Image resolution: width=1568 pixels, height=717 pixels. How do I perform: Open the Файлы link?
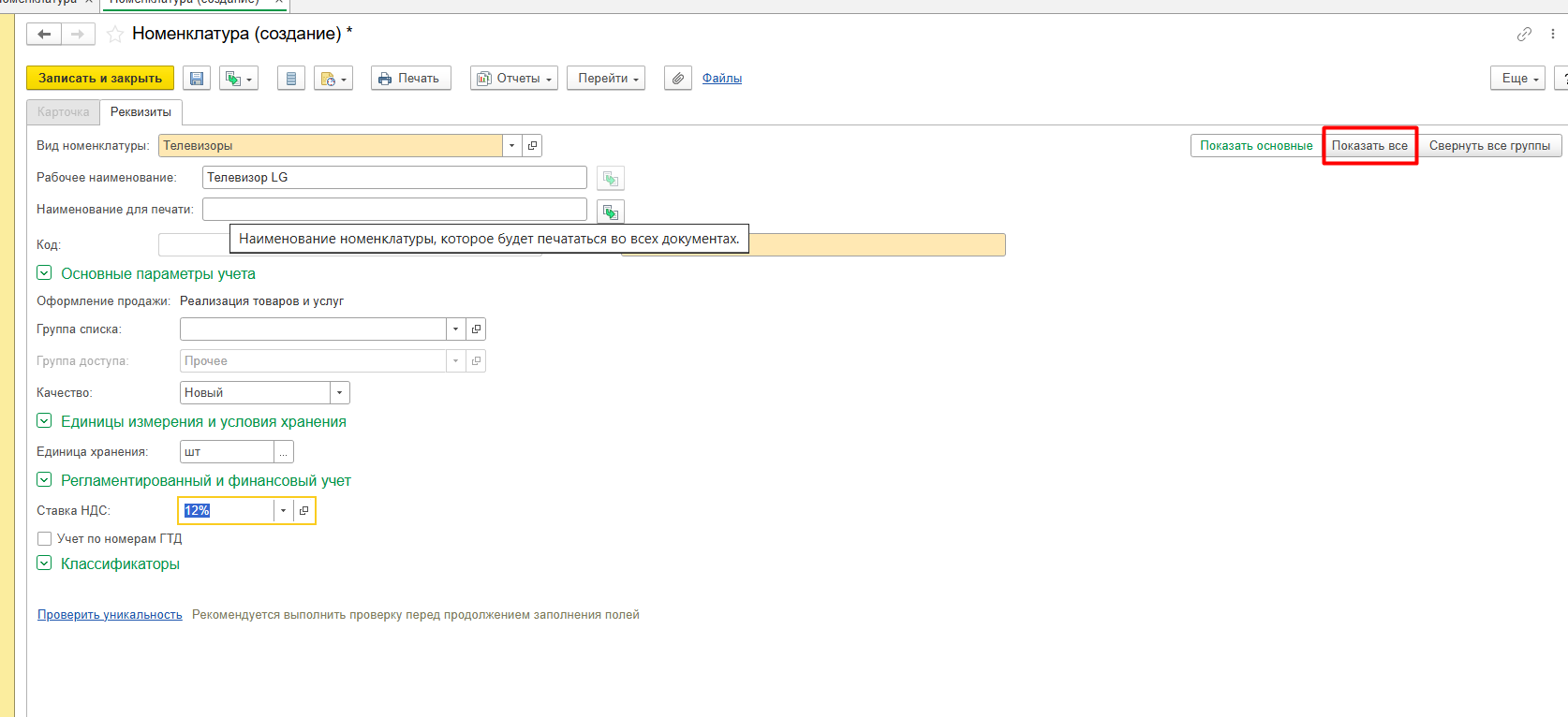click(x=722, y=79)
